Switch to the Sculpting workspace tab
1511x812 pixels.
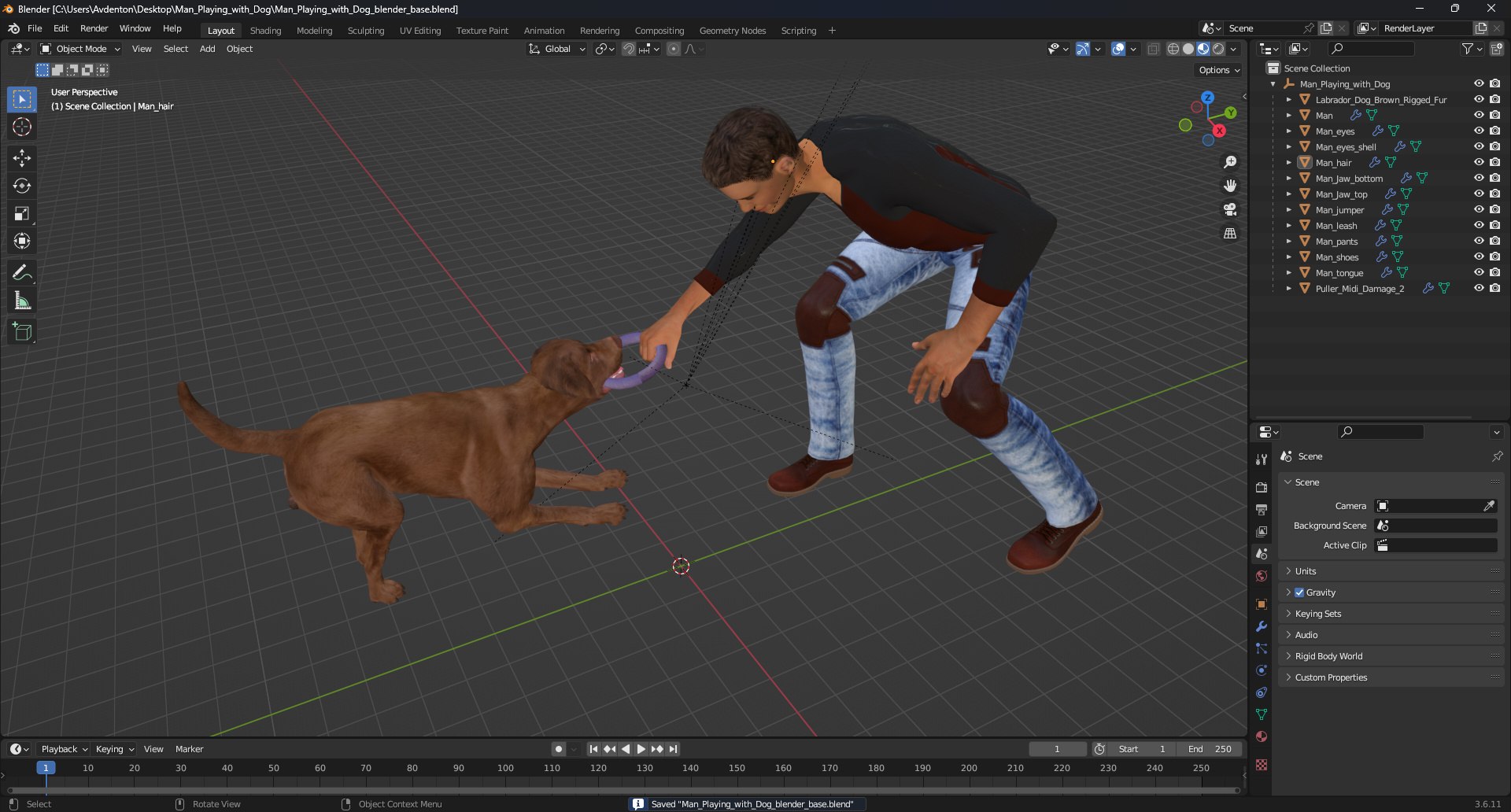click(366, 31)
